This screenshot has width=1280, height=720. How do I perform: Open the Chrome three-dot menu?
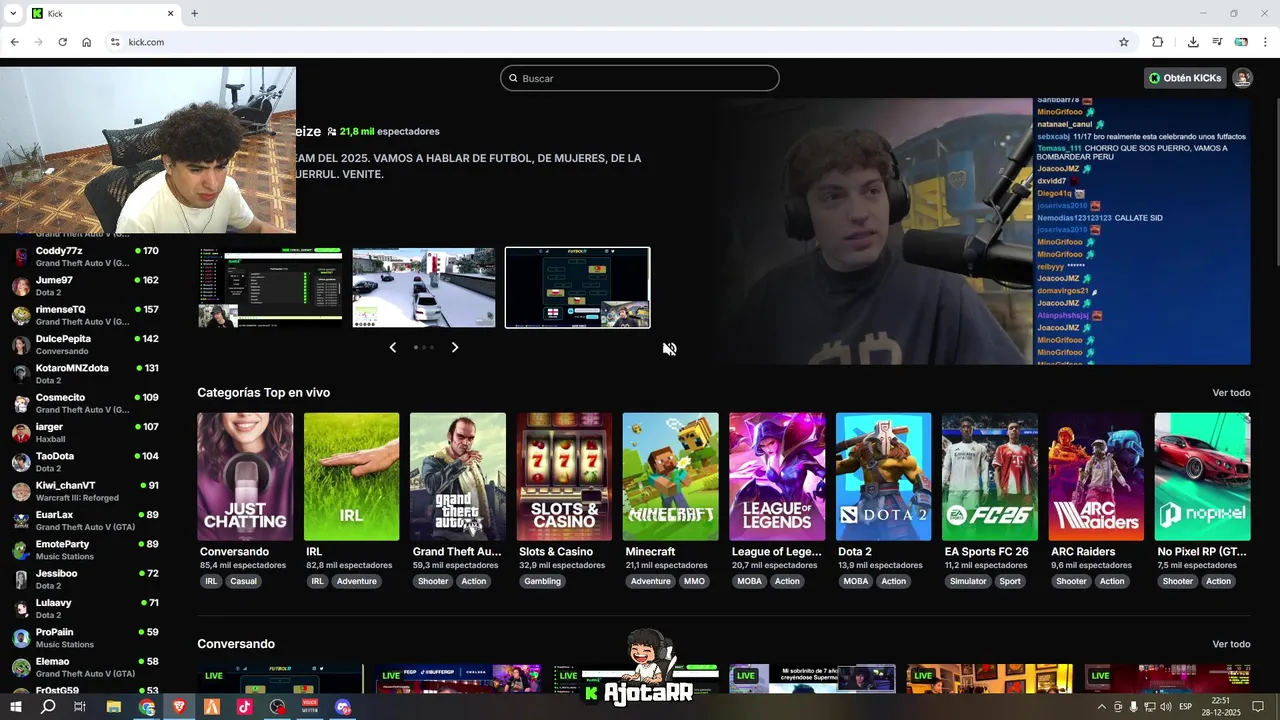click(x=1265, y=42)
